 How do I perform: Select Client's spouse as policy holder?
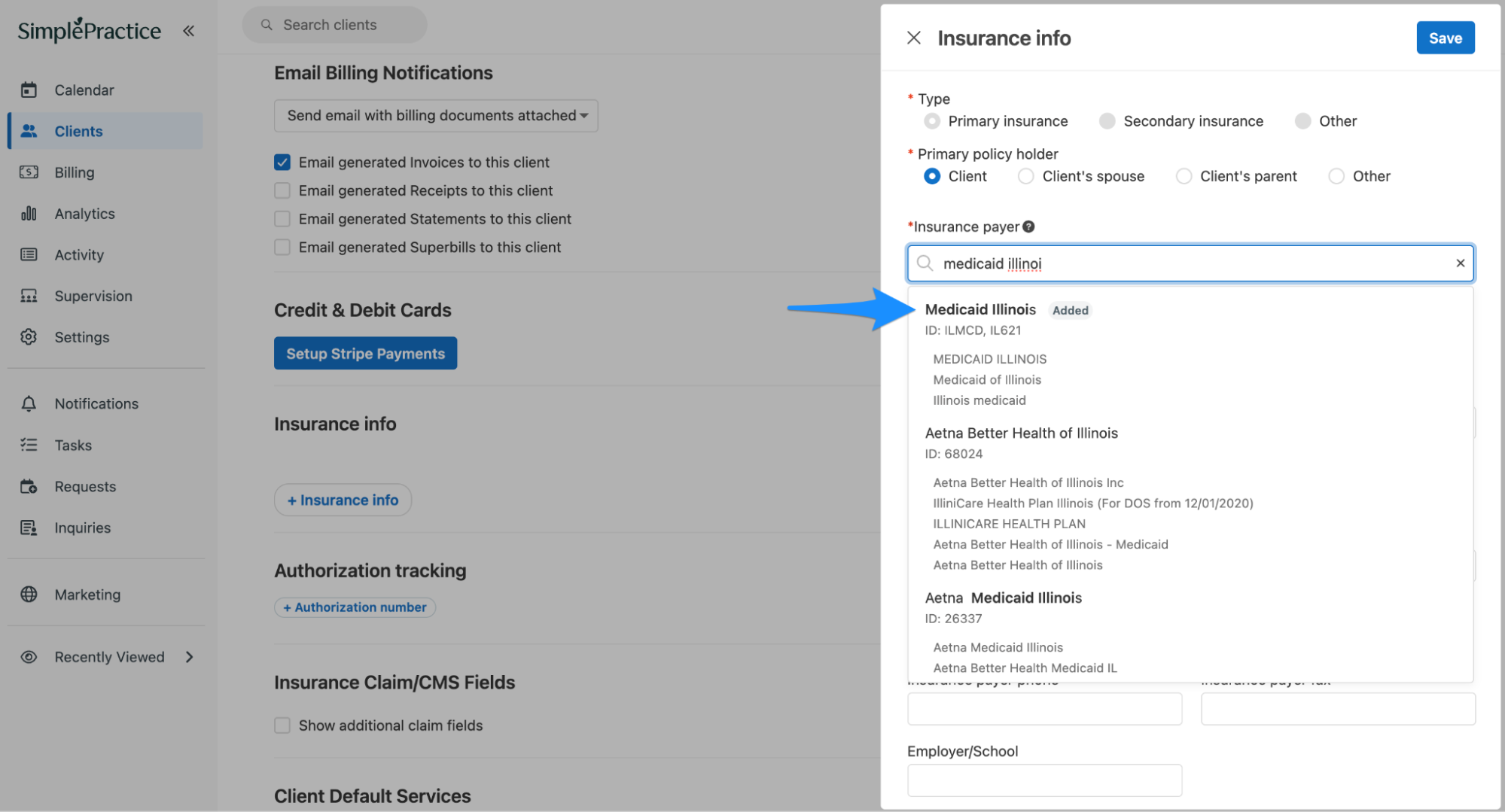[1025, 176]
